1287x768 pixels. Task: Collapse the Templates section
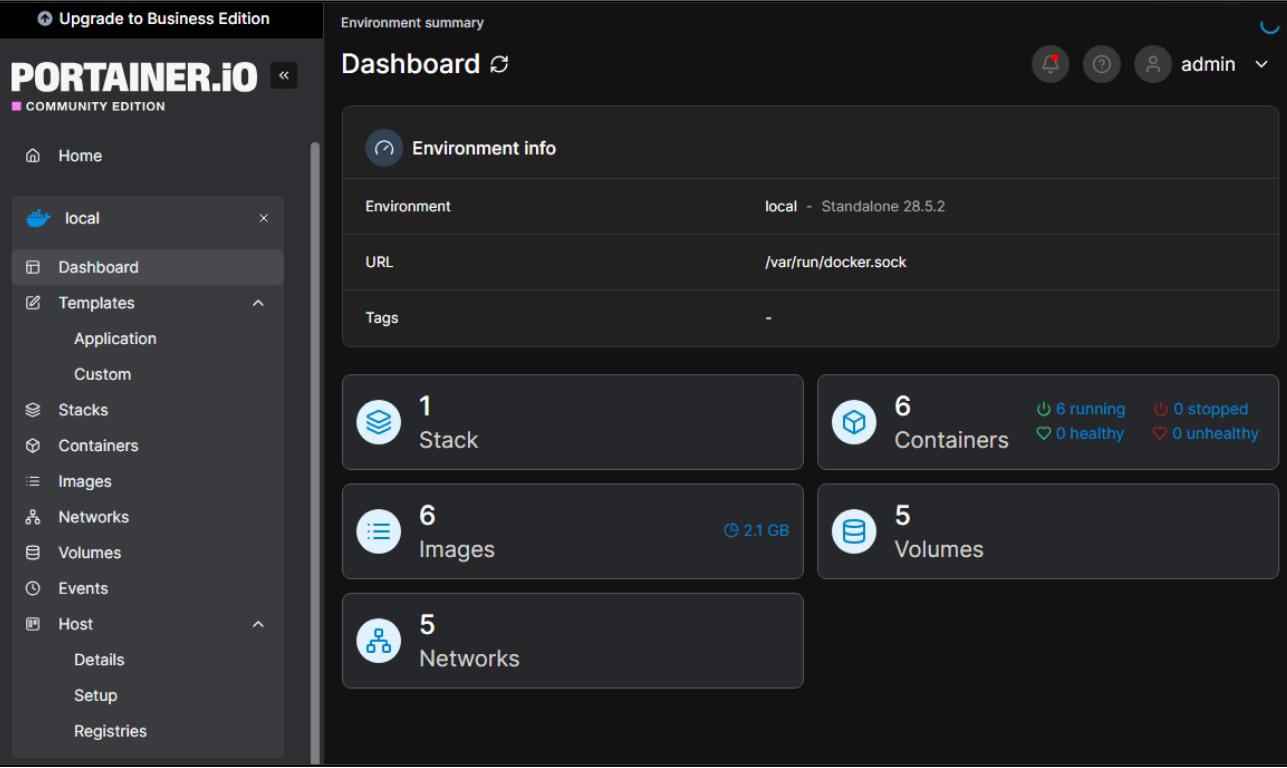[257, 302]
